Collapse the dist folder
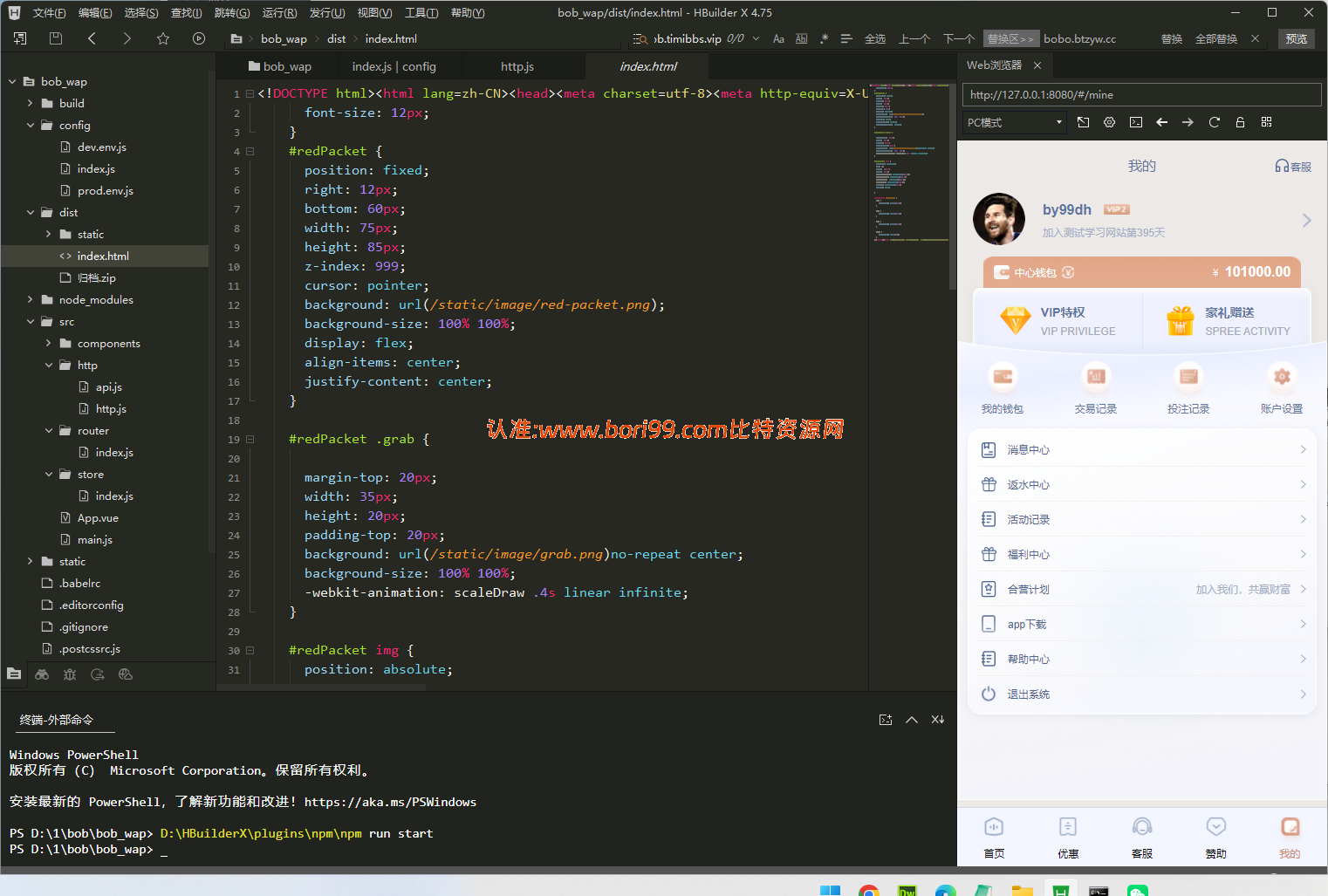 [31, 212]
